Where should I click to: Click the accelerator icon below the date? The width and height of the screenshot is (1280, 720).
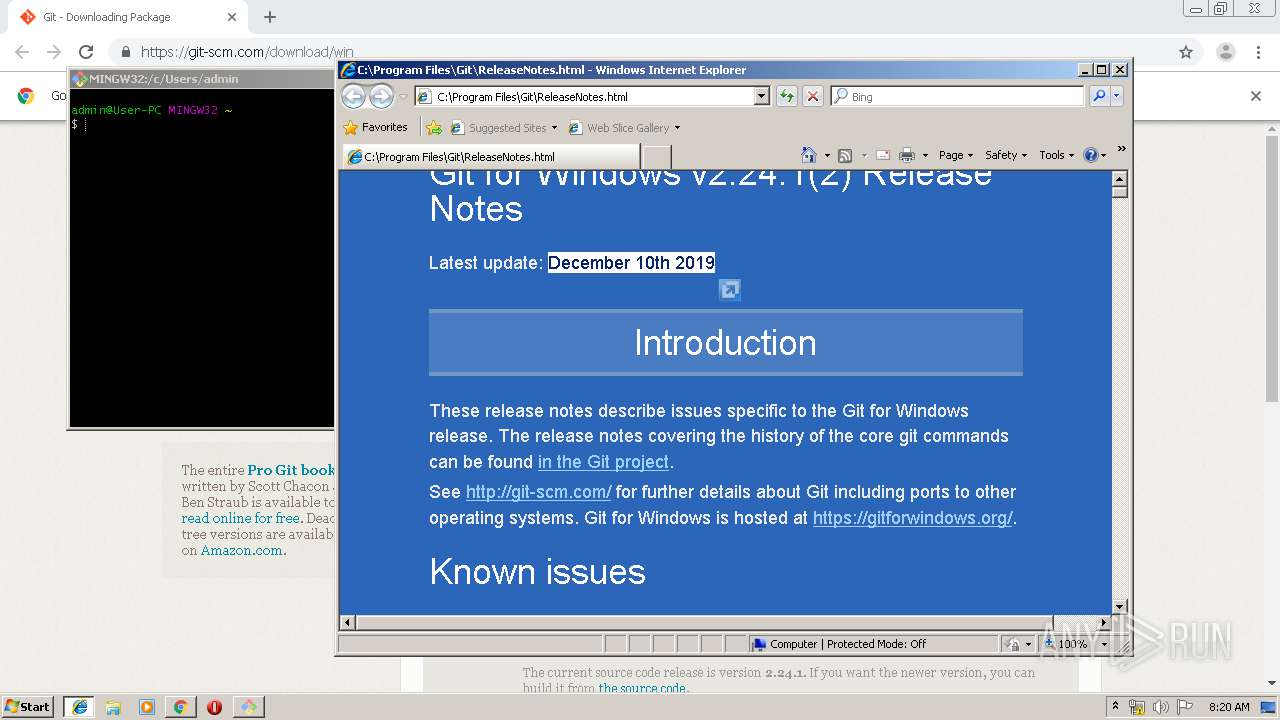(730, 290)
